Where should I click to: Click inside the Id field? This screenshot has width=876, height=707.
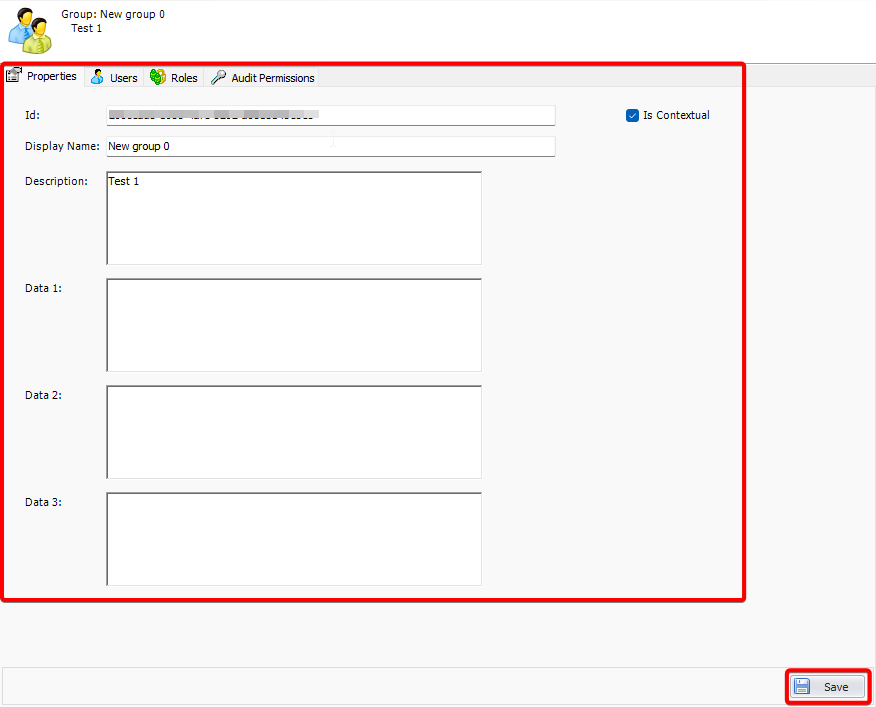[x=330, y=115]
